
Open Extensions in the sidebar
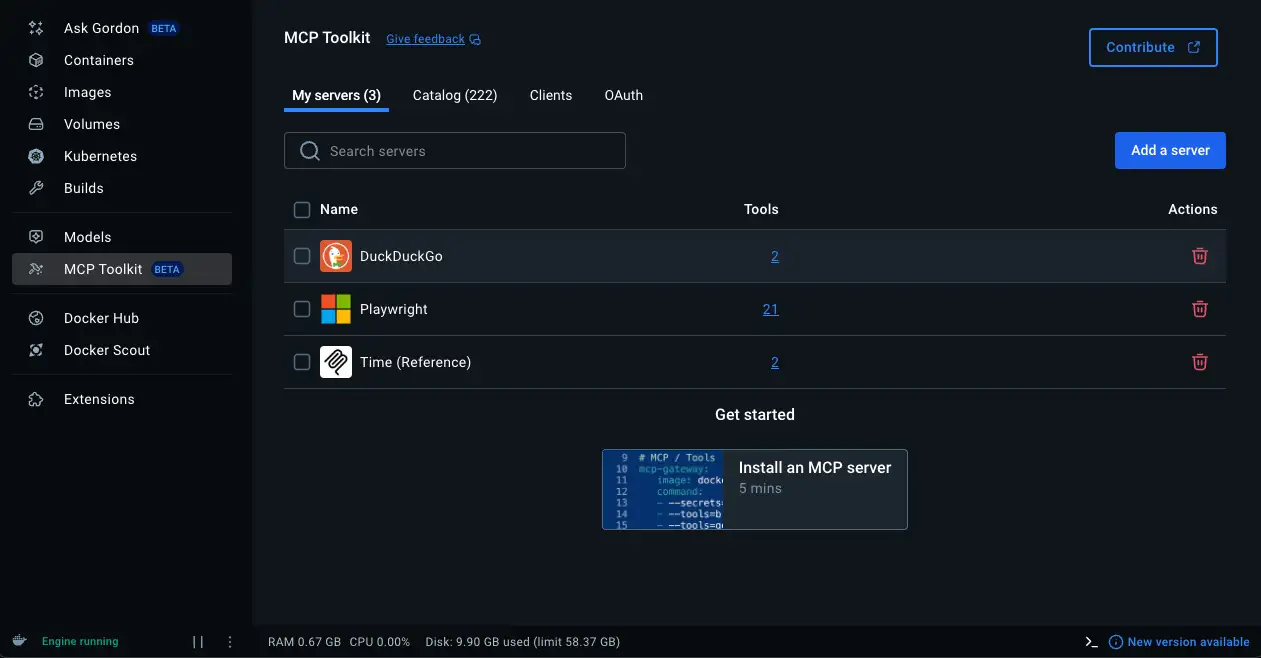(x=122, y=399)
